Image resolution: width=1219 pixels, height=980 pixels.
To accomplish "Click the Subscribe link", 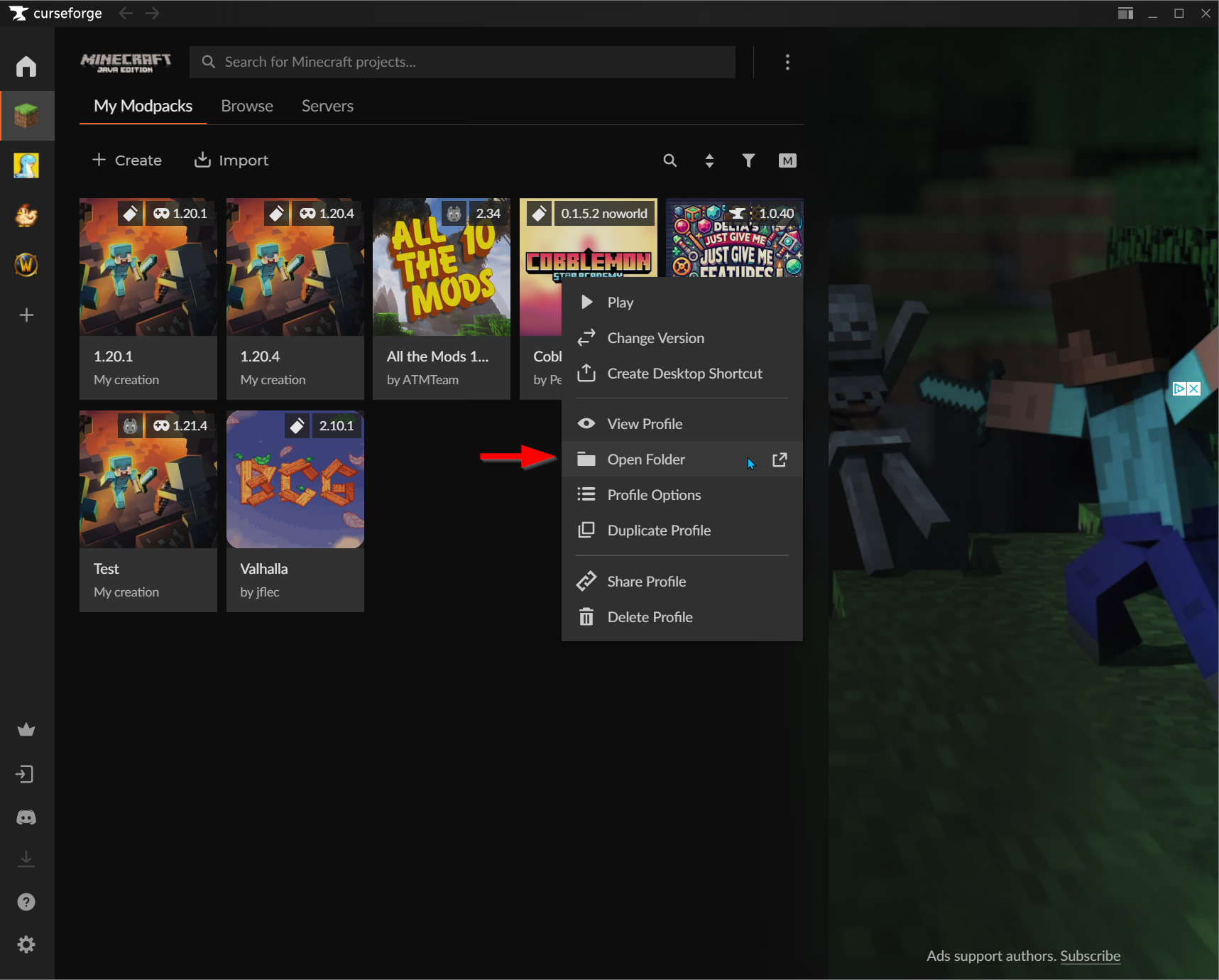I will tap(1090, 956).
